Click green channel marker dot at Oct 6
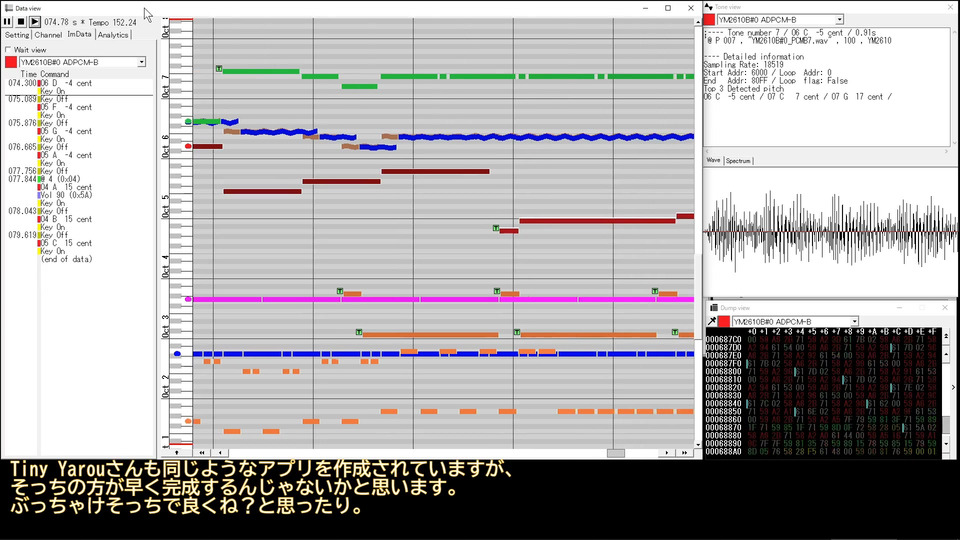The image size is (960, 540). 188,122
